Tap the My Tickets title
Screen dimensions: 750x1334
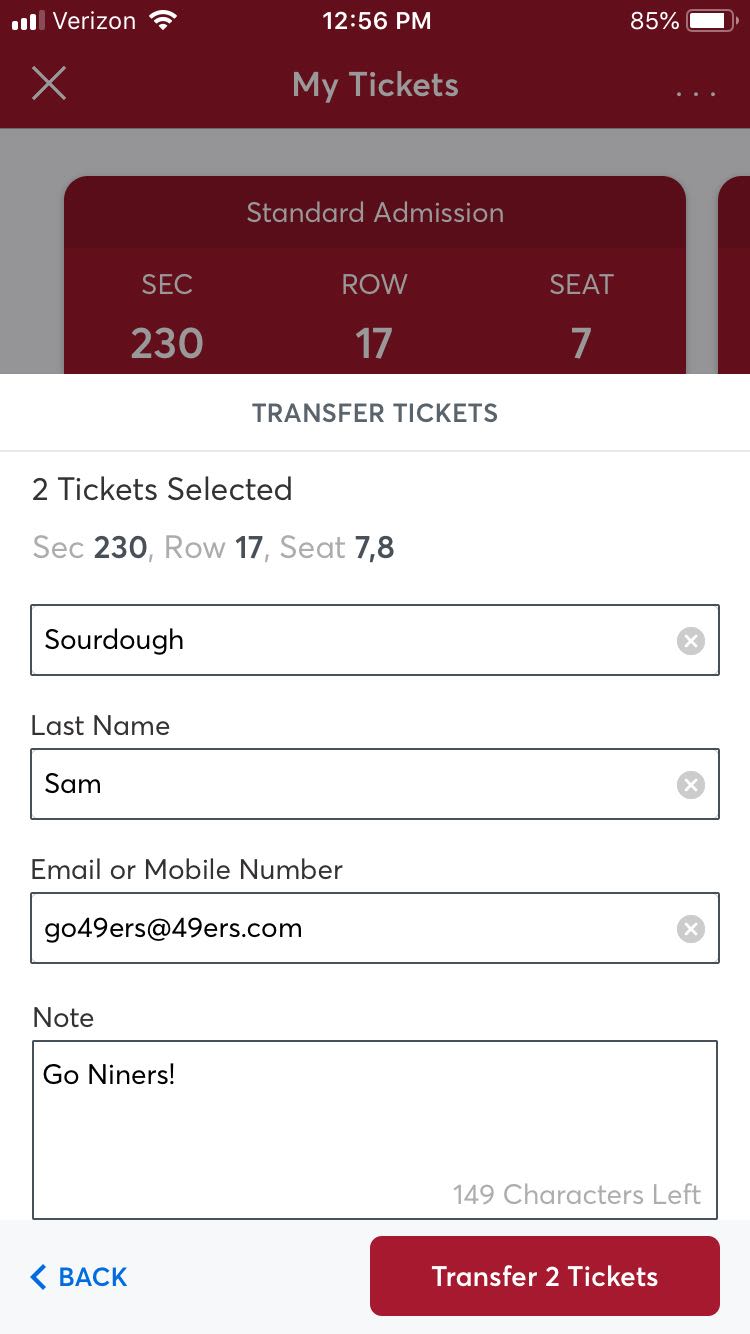tap(375, 85)
